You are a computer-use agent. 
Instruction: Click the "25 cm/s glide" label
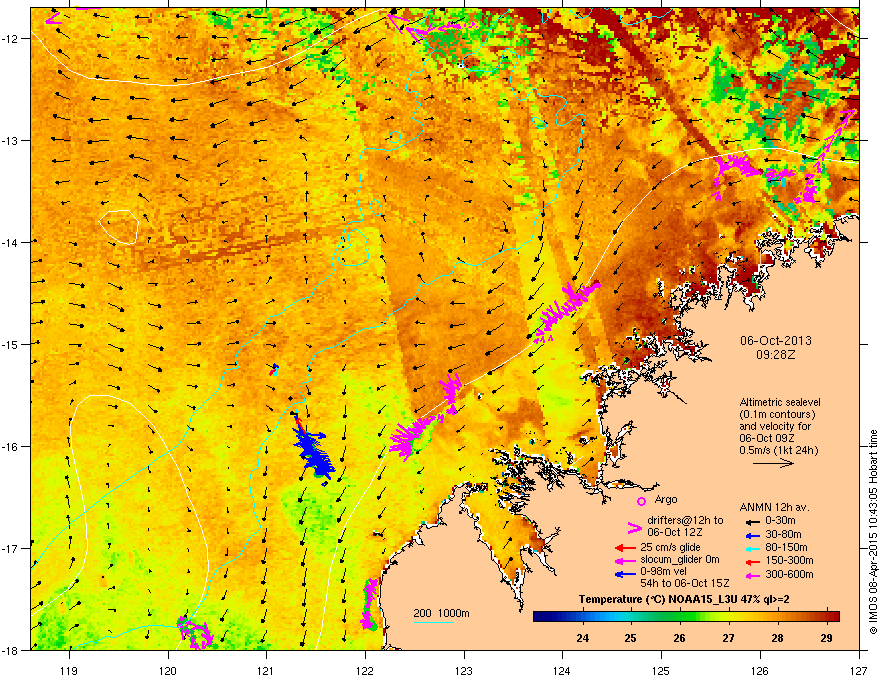point(671,547)
